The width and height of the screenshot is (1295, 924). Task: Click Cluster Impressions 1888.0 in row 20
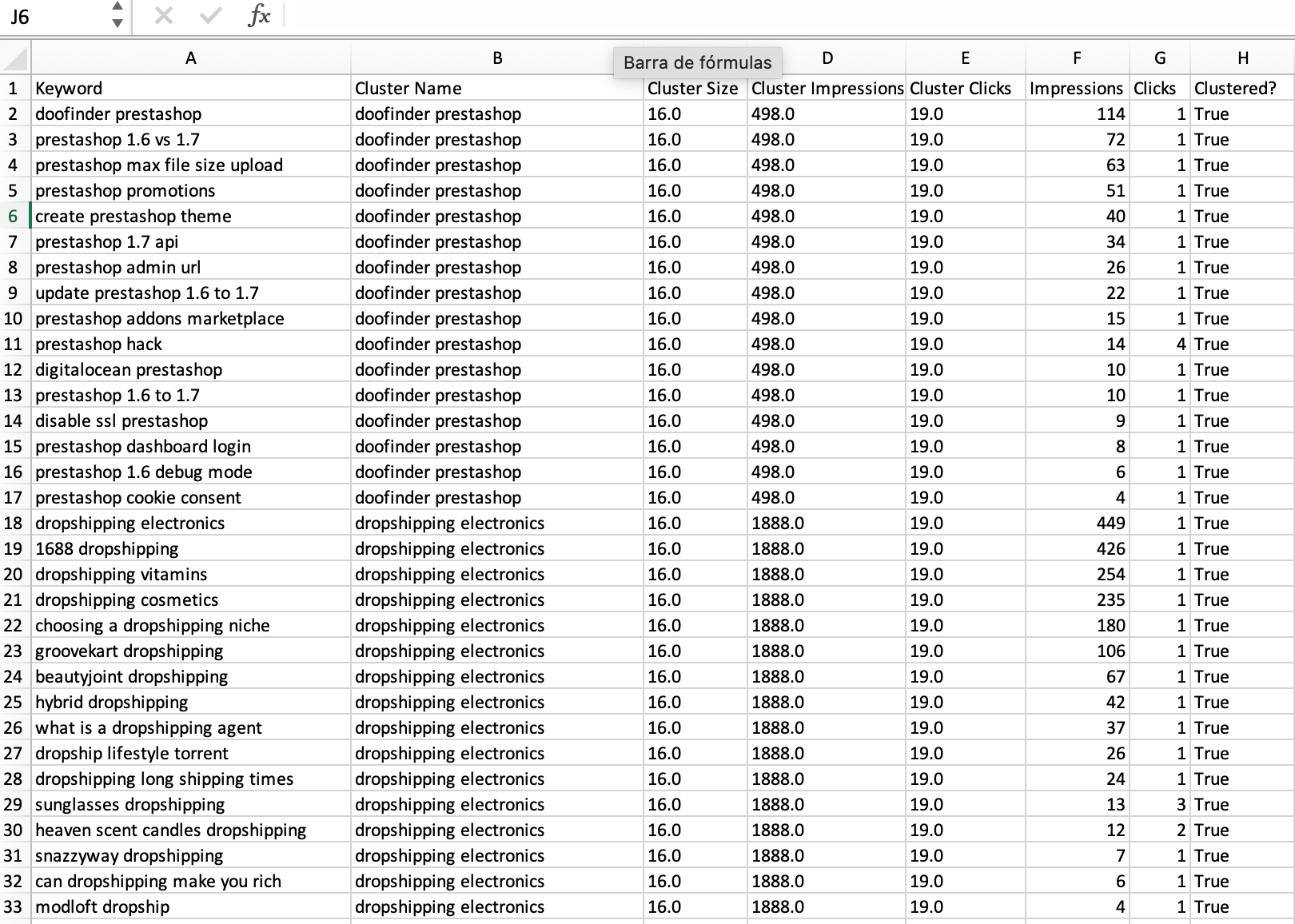[x=827, y=574]
